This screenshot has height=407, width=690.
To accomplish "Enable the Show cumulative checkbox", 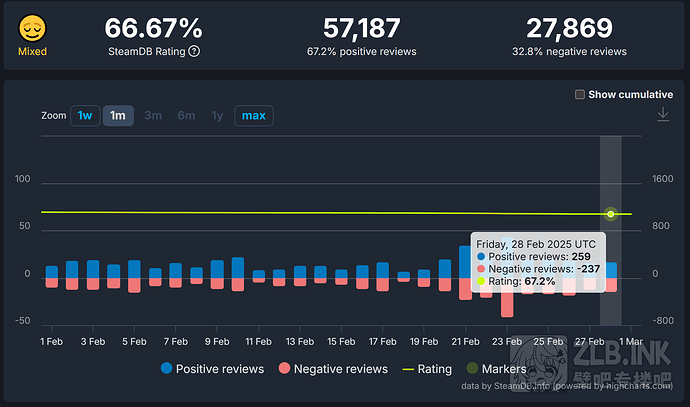I will (x=580, y=94).
